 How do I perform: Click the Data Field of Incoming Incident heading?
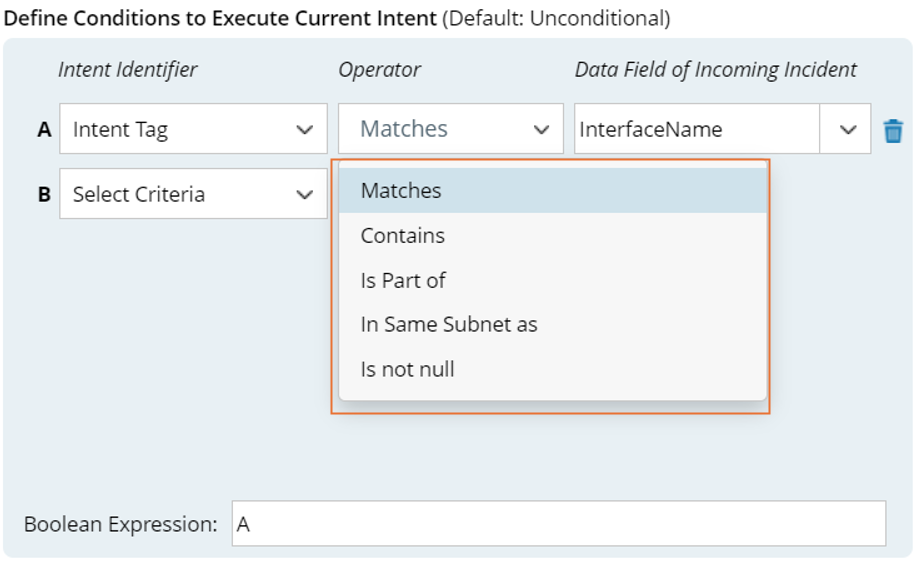(x=715, y=69)
